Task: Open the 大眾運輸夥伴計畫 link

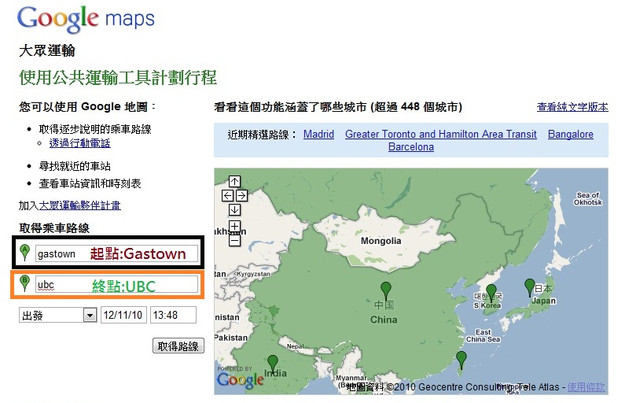Action: coord(80,205)
